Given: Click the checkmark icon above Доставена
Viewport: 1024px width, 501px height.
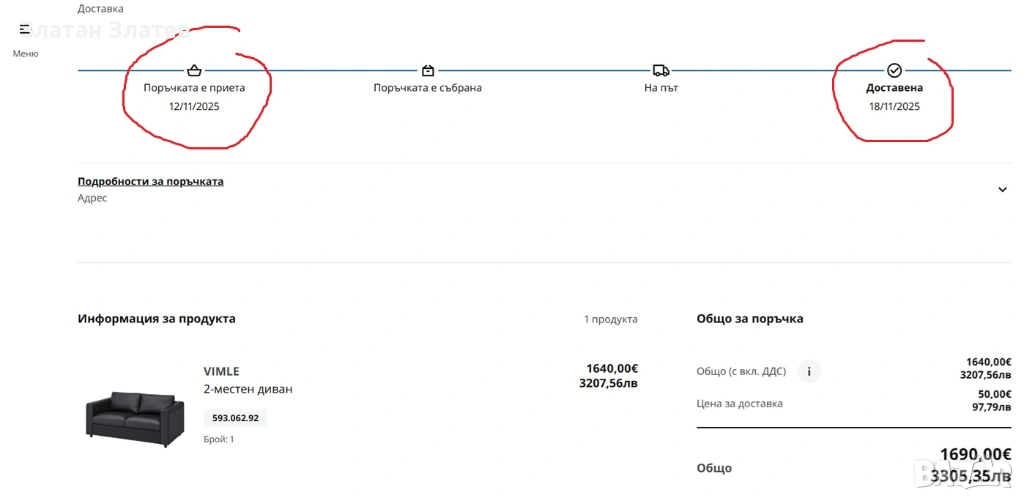Looking at the screenshot, I should pos(894,71).
